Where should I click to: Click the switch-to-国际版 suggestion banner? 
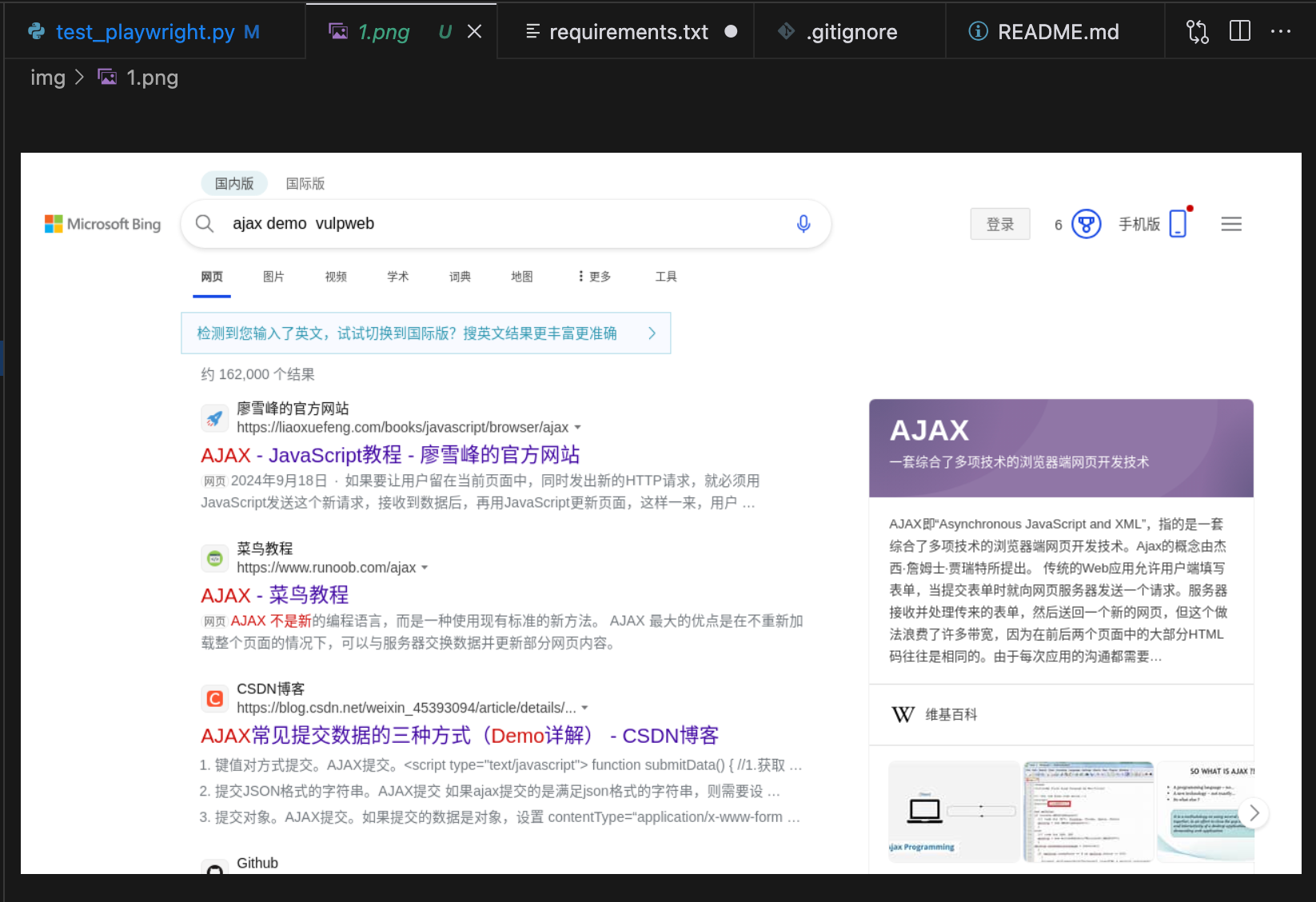[x=426, y=333]
